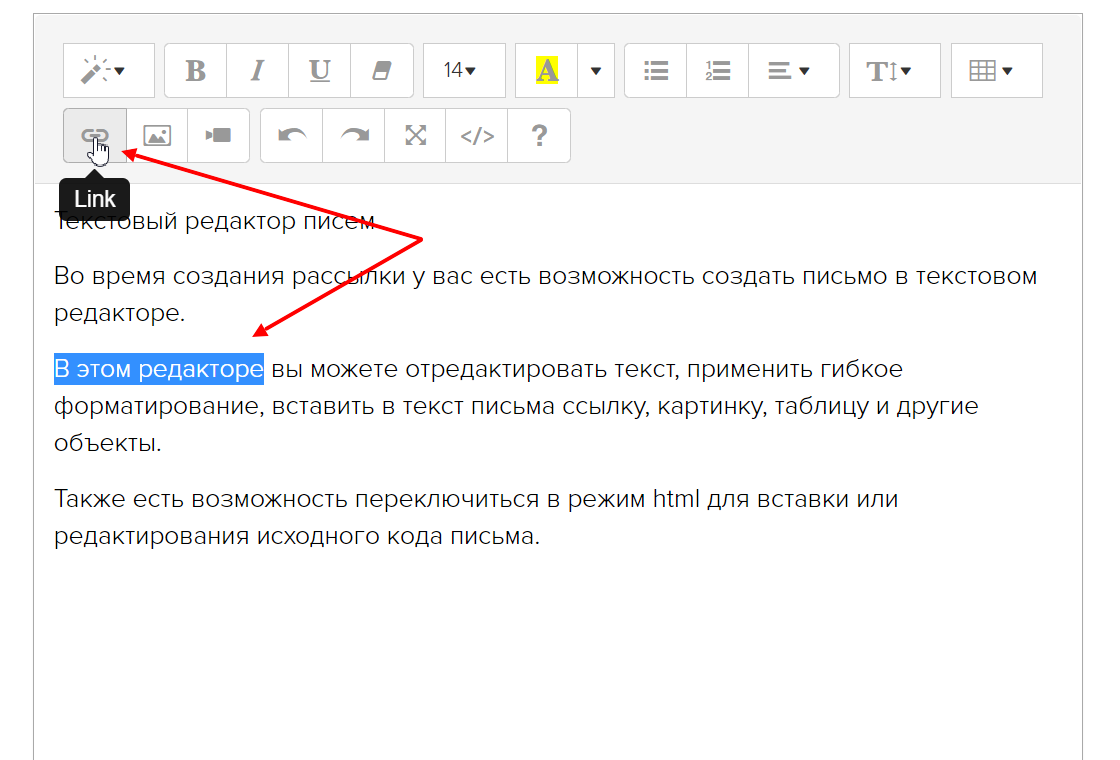Toggle fullscreen editor mode
1120x760 pixels.
(415, 136)
